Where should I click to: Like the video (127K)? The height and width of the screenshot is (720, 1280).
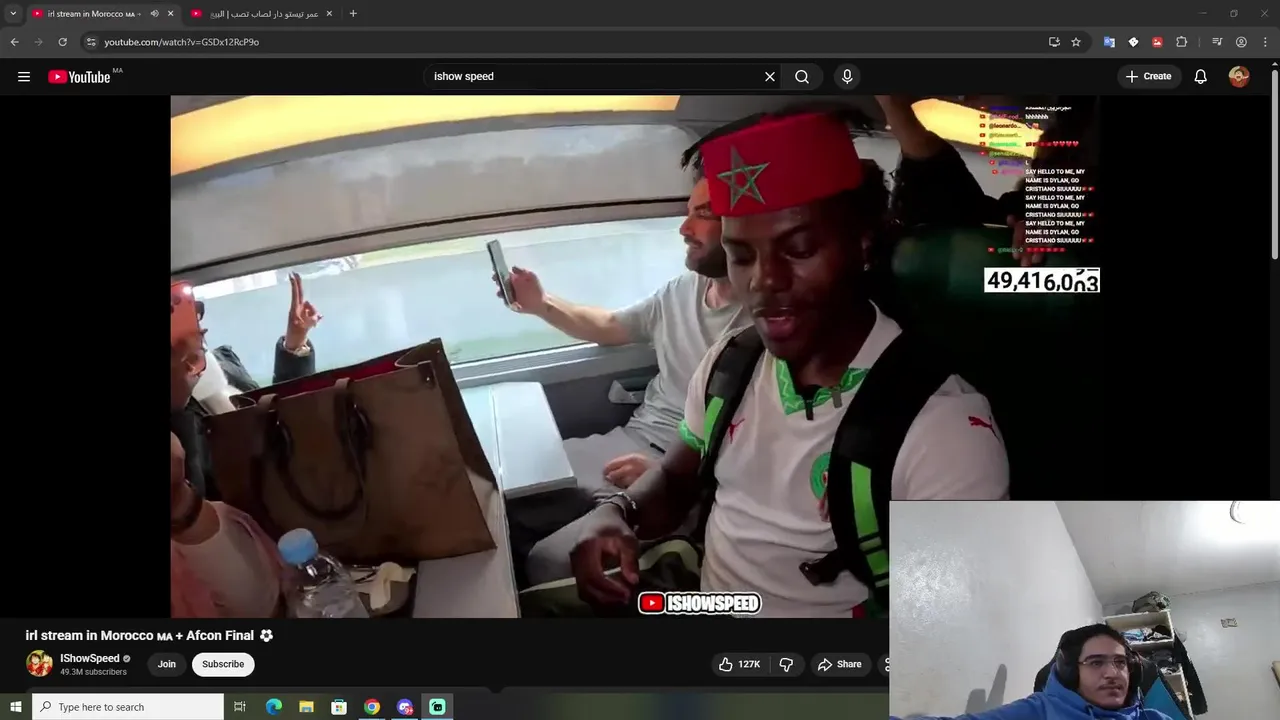point(739,664)
